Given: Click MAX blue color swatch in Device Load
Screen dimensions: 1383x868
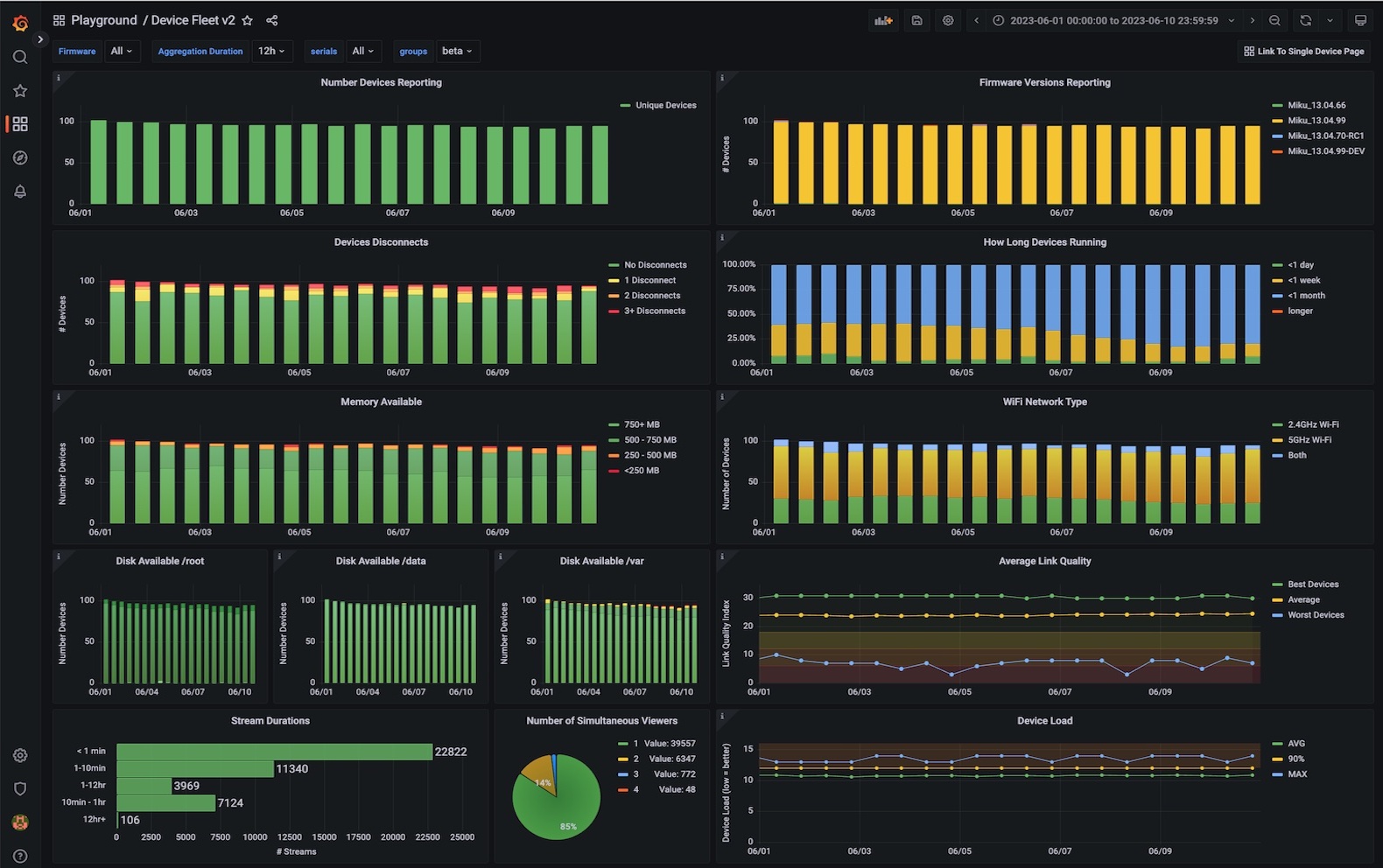Looking at the screenshot, I should click(1278, 774).
